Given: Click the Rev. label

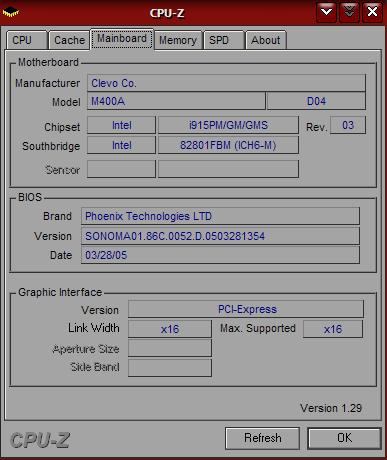Looking at the screenshot, I should [x=317, y=127].
